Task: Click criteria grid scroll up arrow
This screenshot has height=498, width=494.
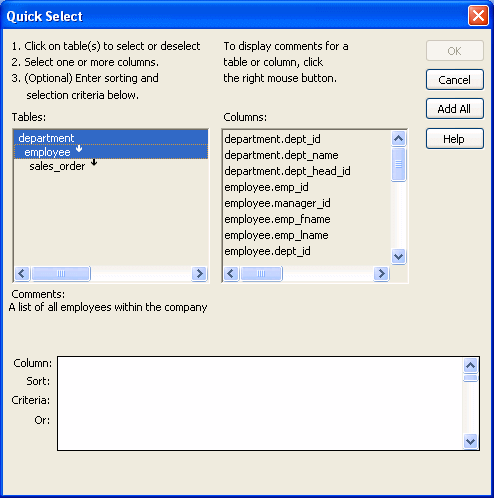Action: click(x=470, y=366)
